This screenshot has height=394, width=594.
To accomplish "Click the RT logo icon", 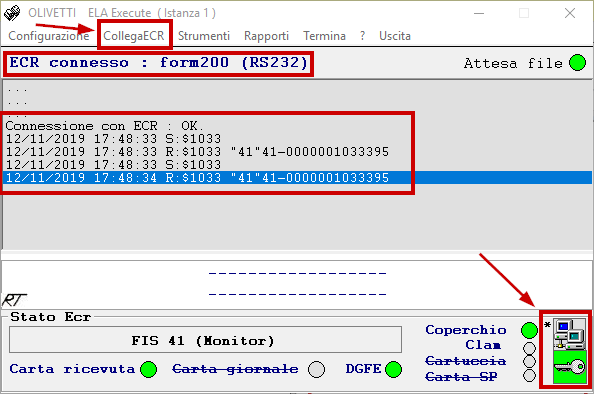I will (x=14, y=300).
